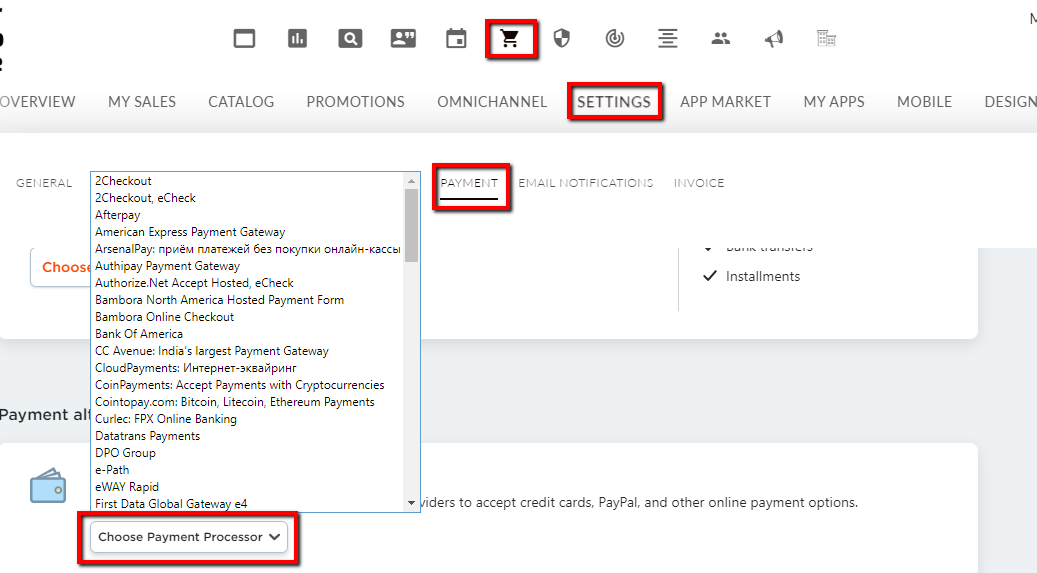Screen dimensions: 1037x573
Task: Click the orange Choose button
Action: point(61,267)
